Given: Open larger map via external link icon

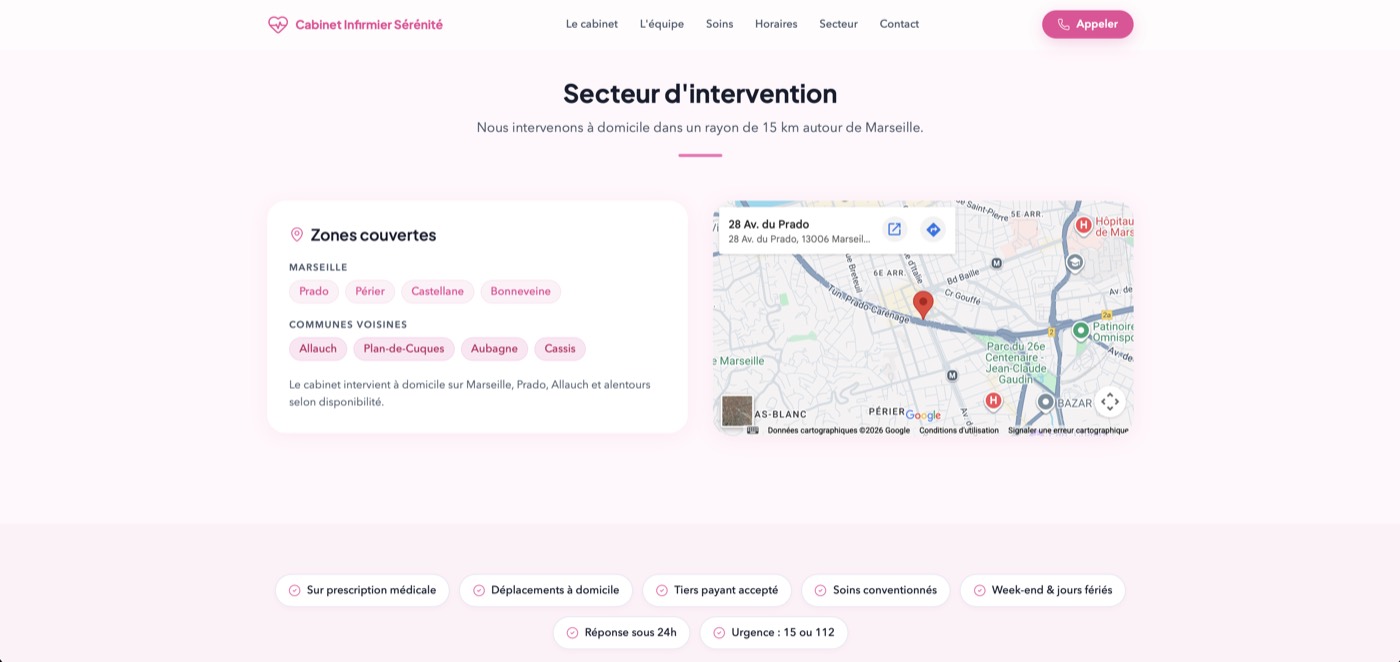Looking at the screenshot, I should point(894,229).
